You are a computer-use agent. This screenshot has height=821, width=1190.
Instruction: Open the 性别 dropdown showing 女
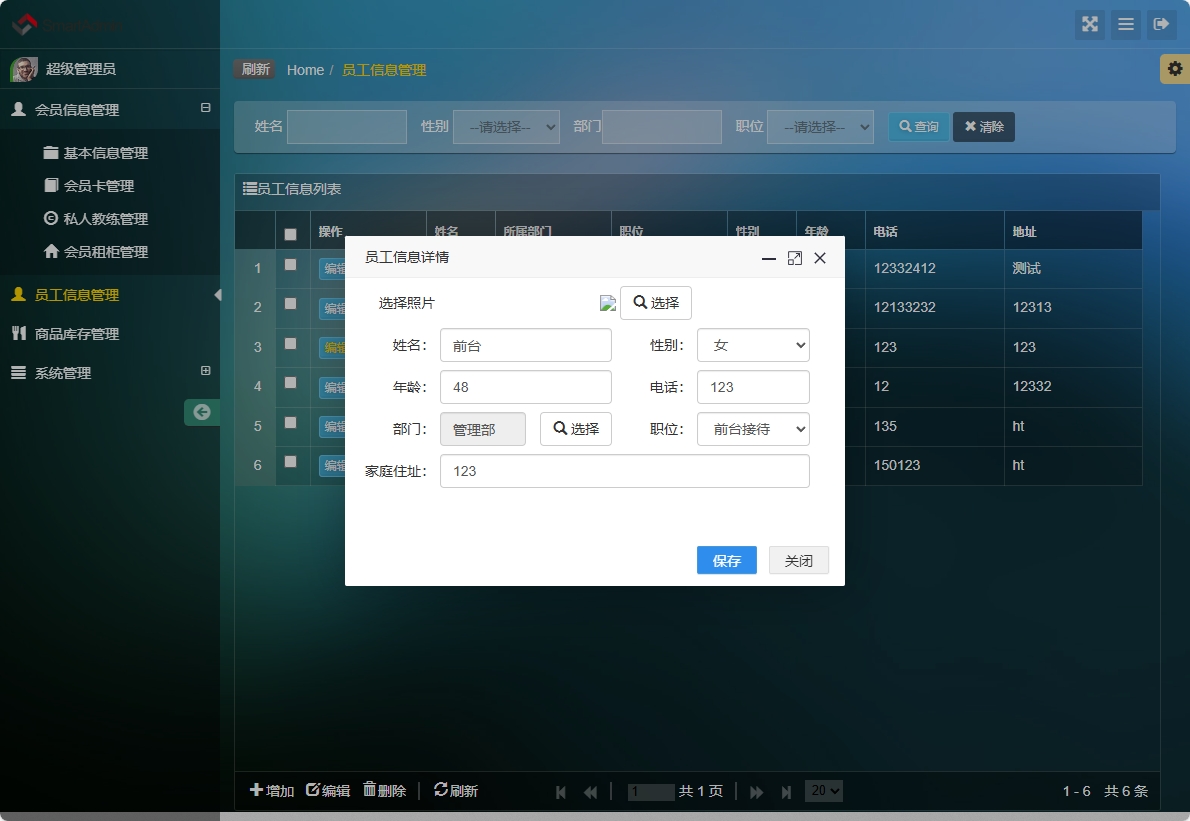[753, 345]
